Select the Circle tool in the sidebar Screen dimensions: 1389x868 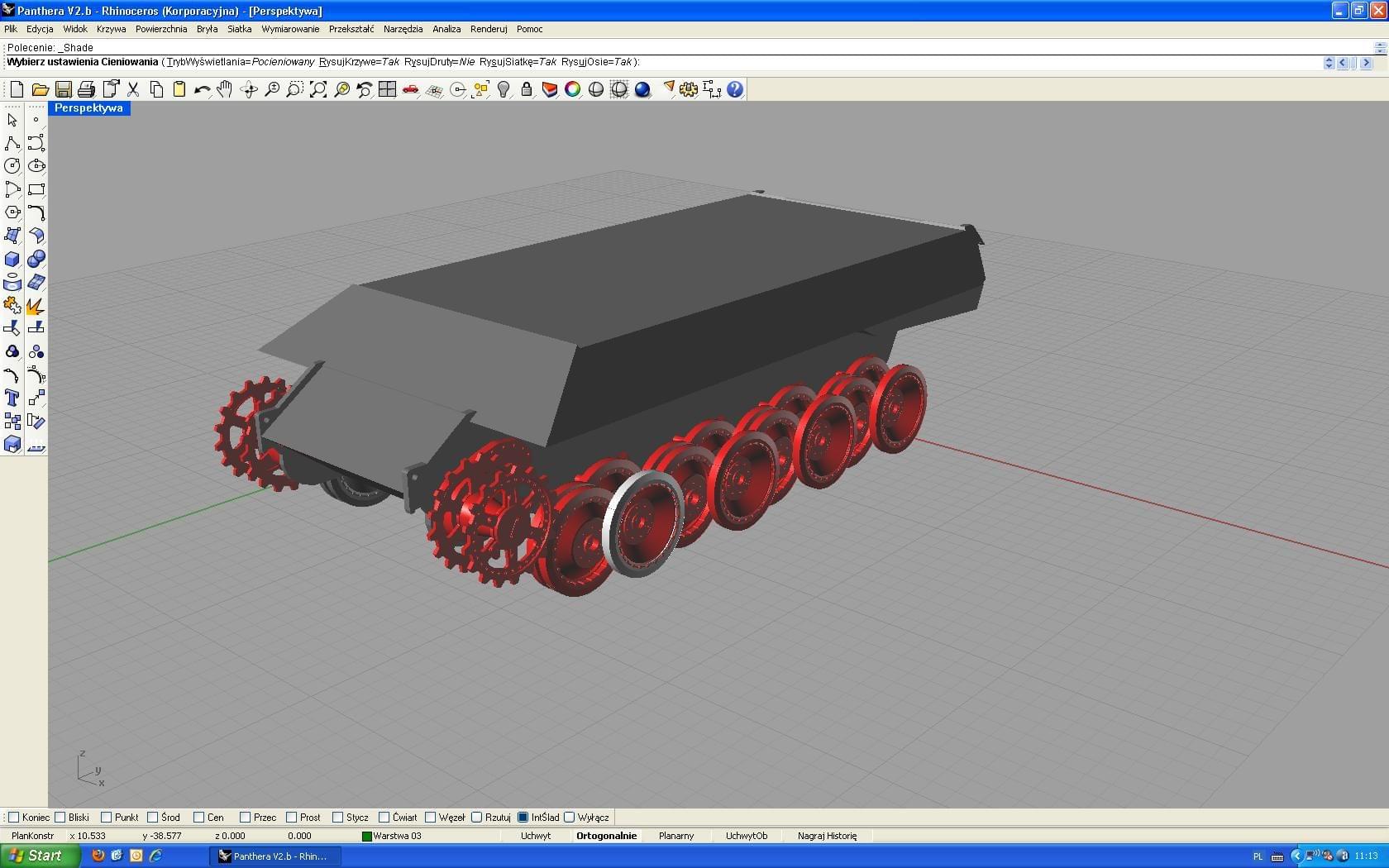point(12,166)
